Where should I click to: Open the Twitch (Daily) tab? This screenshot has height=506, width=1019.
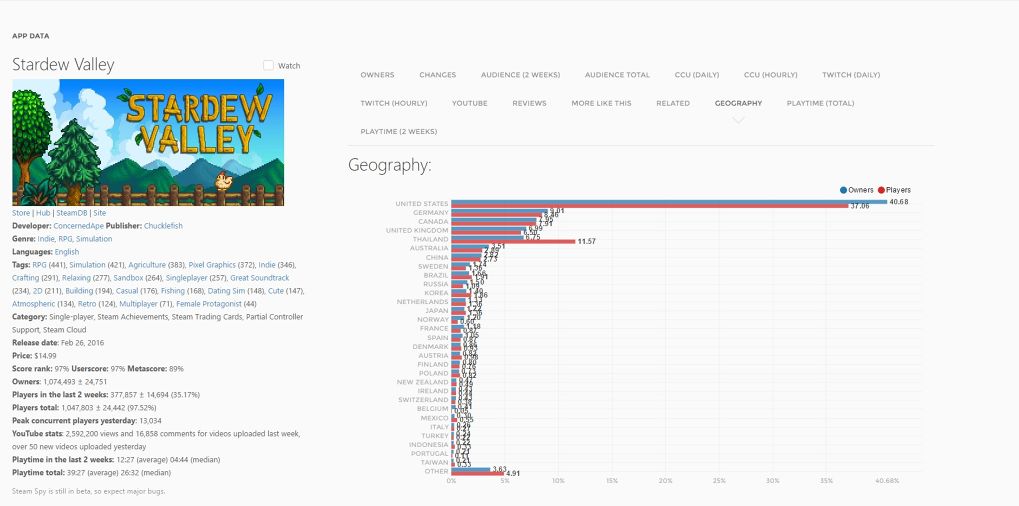click(851, 75)
